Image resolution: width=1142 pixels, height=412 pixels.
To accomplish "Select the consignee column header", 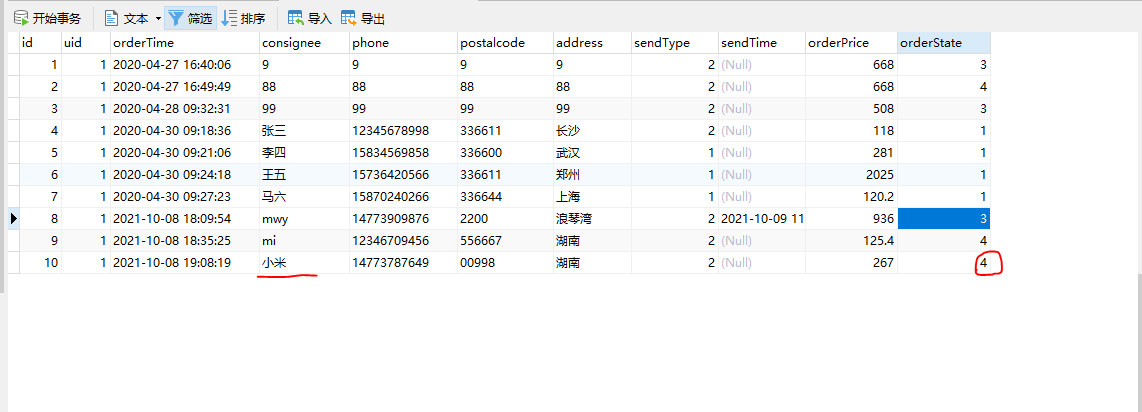I will coord(304,43).
